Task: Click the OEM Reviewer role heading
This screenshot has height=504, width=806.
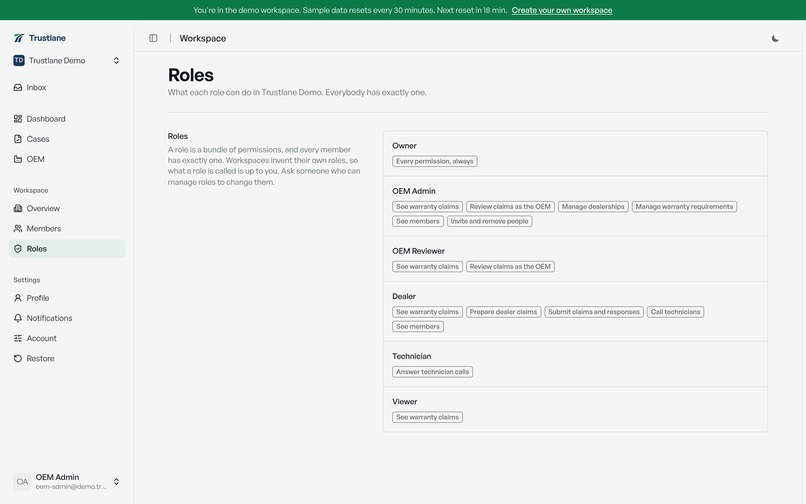Action: tap(418, 251)
